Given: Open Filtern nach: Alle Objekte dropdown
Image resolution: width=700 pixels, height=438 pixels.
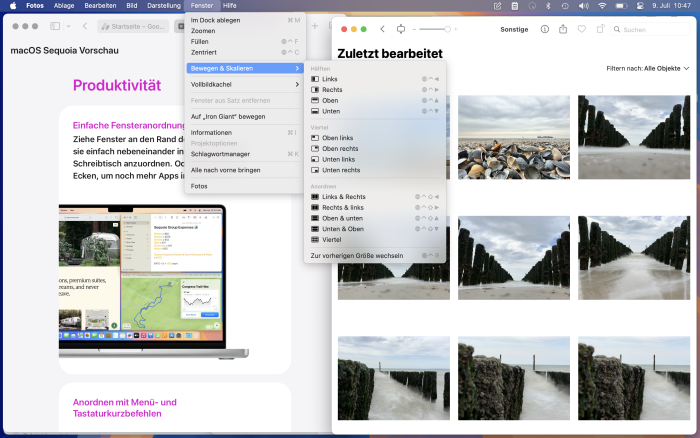Looking at the screenshot, I should coord(648,68).
